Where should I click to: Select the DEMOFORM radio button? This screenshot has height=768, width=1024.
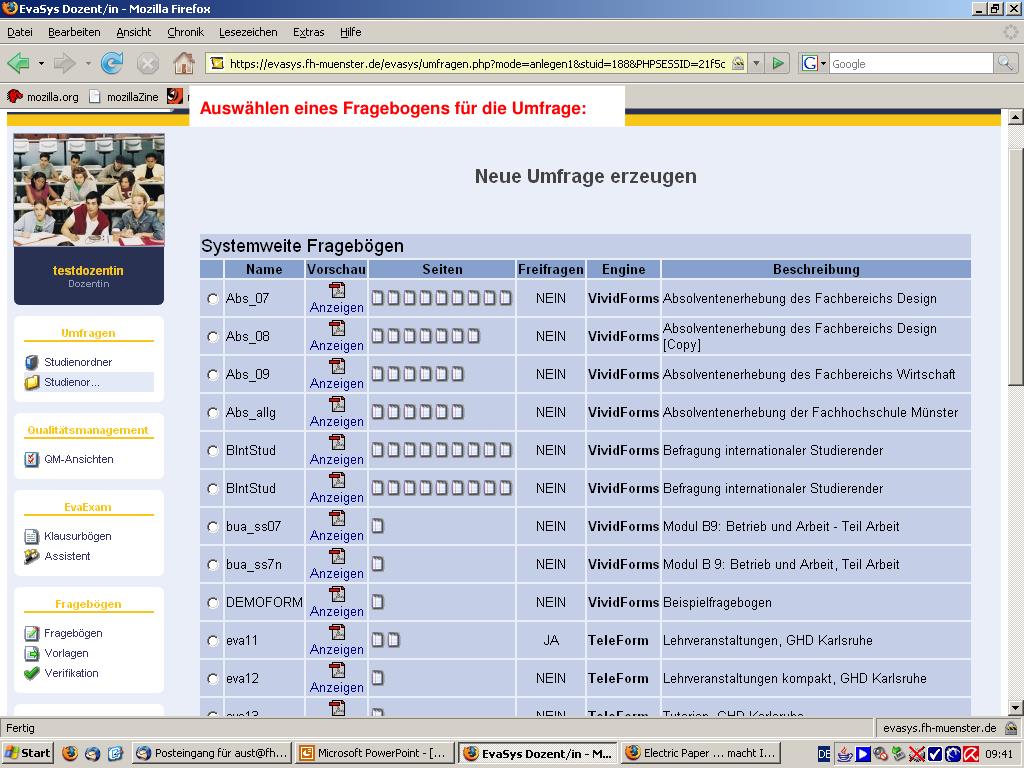(x=212, y=602)
